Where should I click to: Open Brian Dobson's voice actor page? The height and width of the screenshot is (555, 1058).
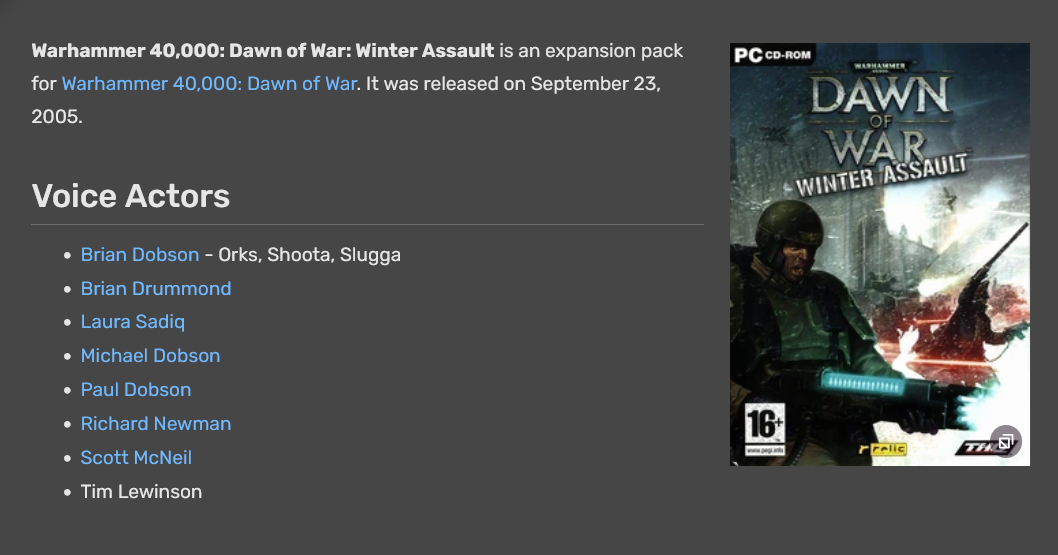[140, 255]
